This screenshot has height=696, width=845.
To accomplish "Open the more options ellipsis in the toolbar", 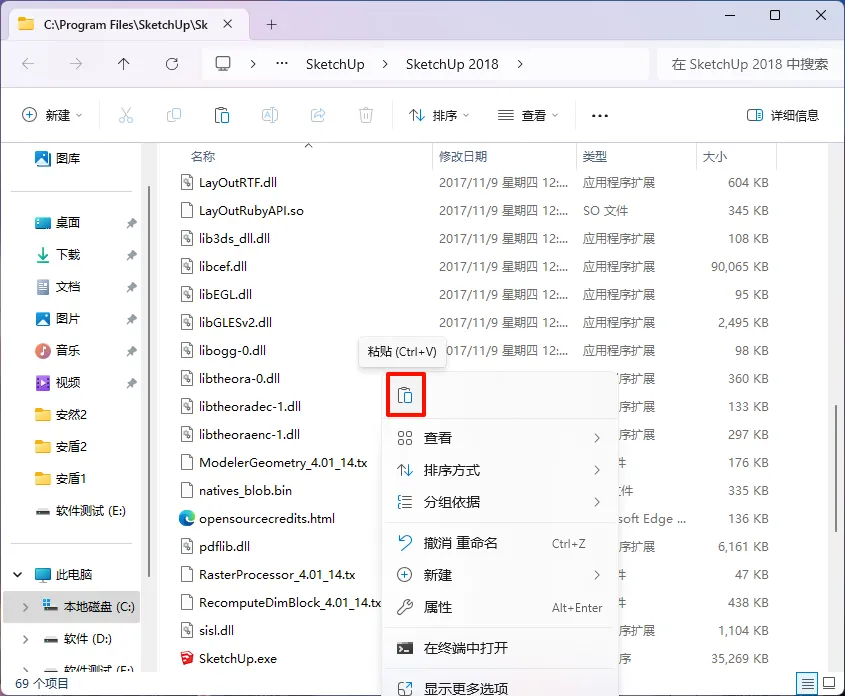I will [x=600, y=115].
